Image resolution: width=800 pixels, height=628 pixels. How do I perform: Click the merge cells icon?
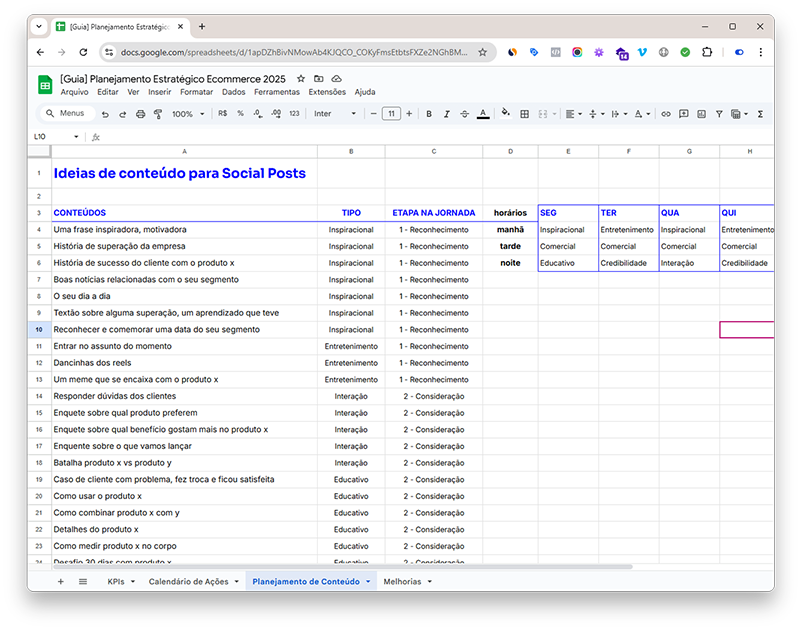coord(543,114)
